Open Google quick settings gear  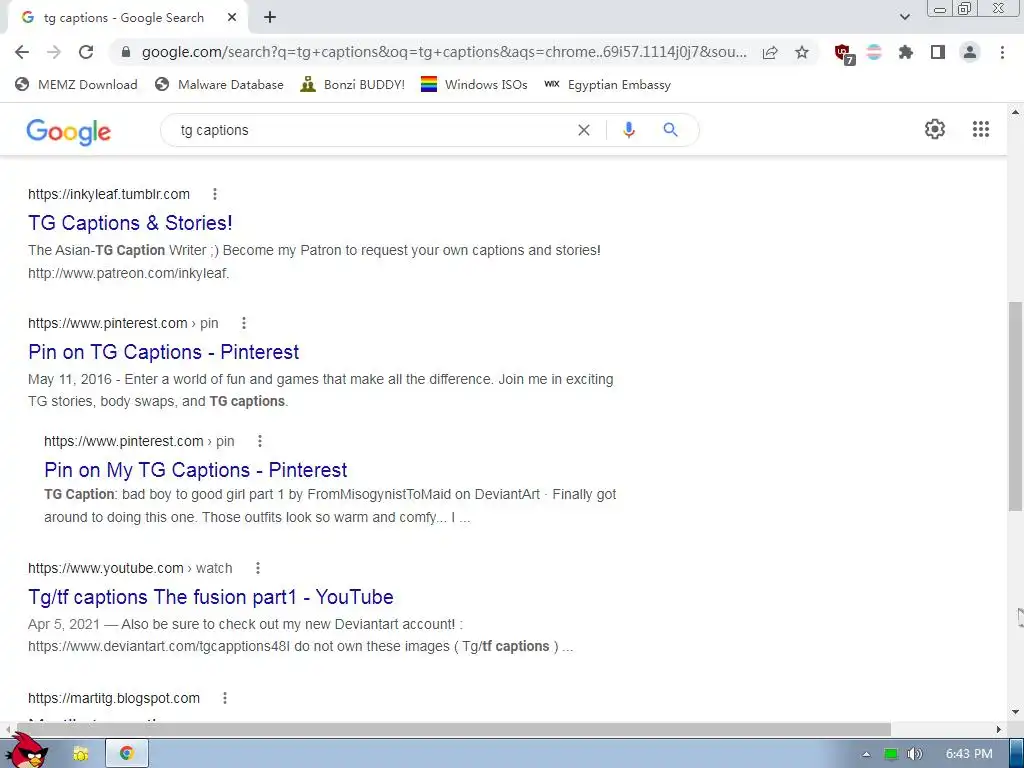tap(935, 129)
